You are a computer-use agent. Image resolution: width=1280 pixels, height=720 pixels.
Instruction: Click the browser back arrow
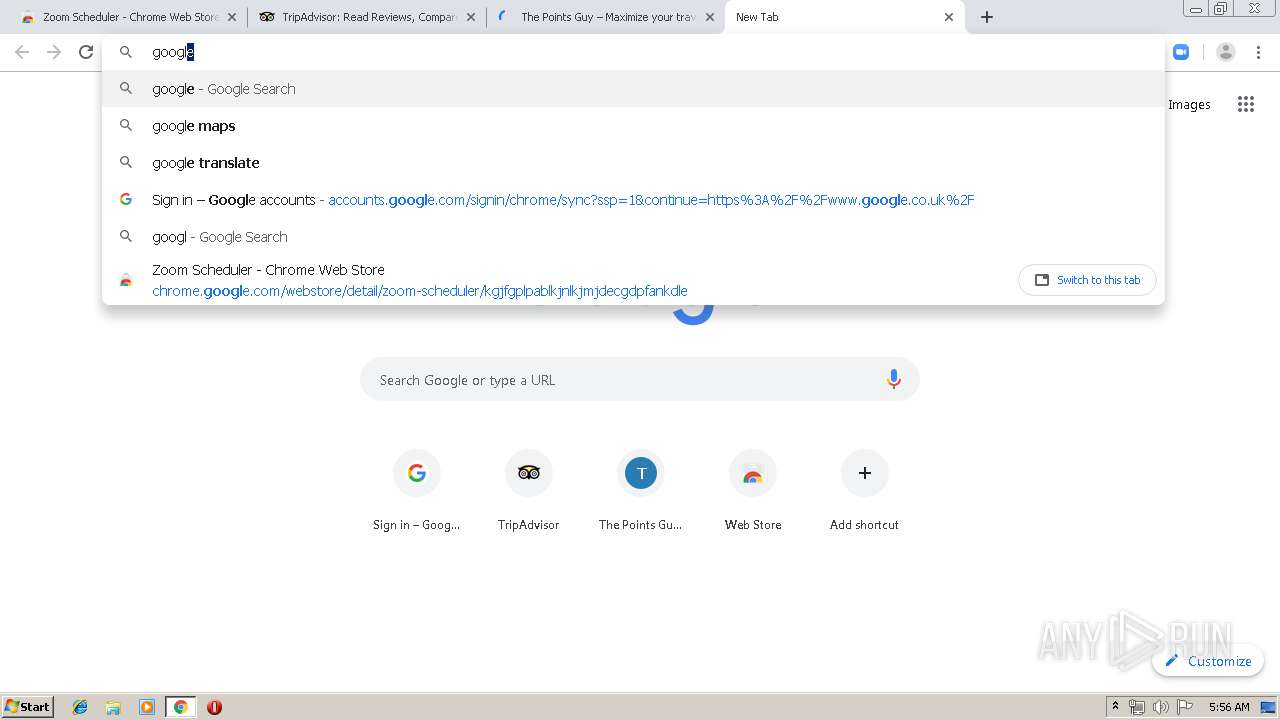[22, 52]
